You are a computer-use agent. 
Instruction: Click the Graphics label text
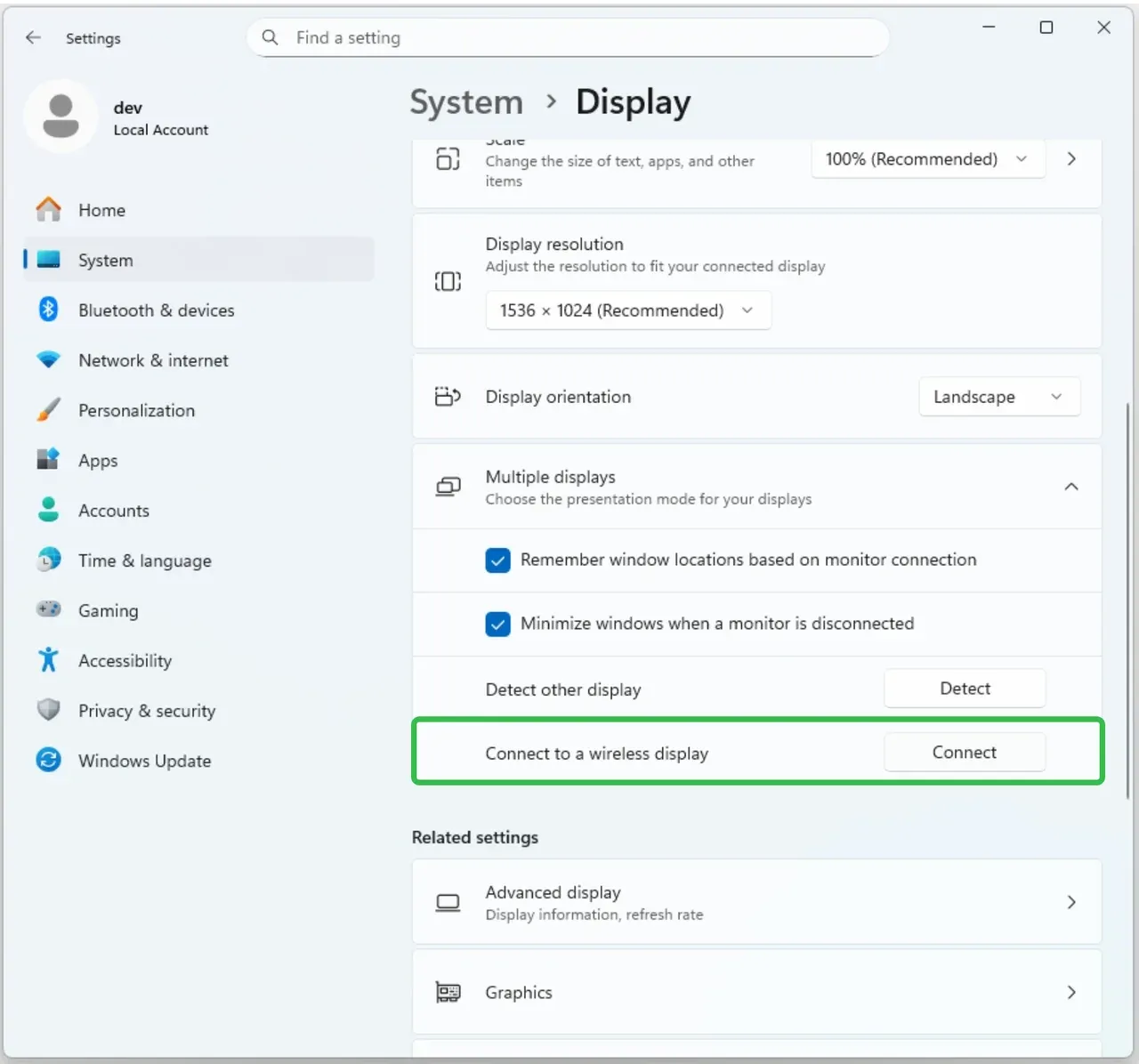click(x=519, y=993)
